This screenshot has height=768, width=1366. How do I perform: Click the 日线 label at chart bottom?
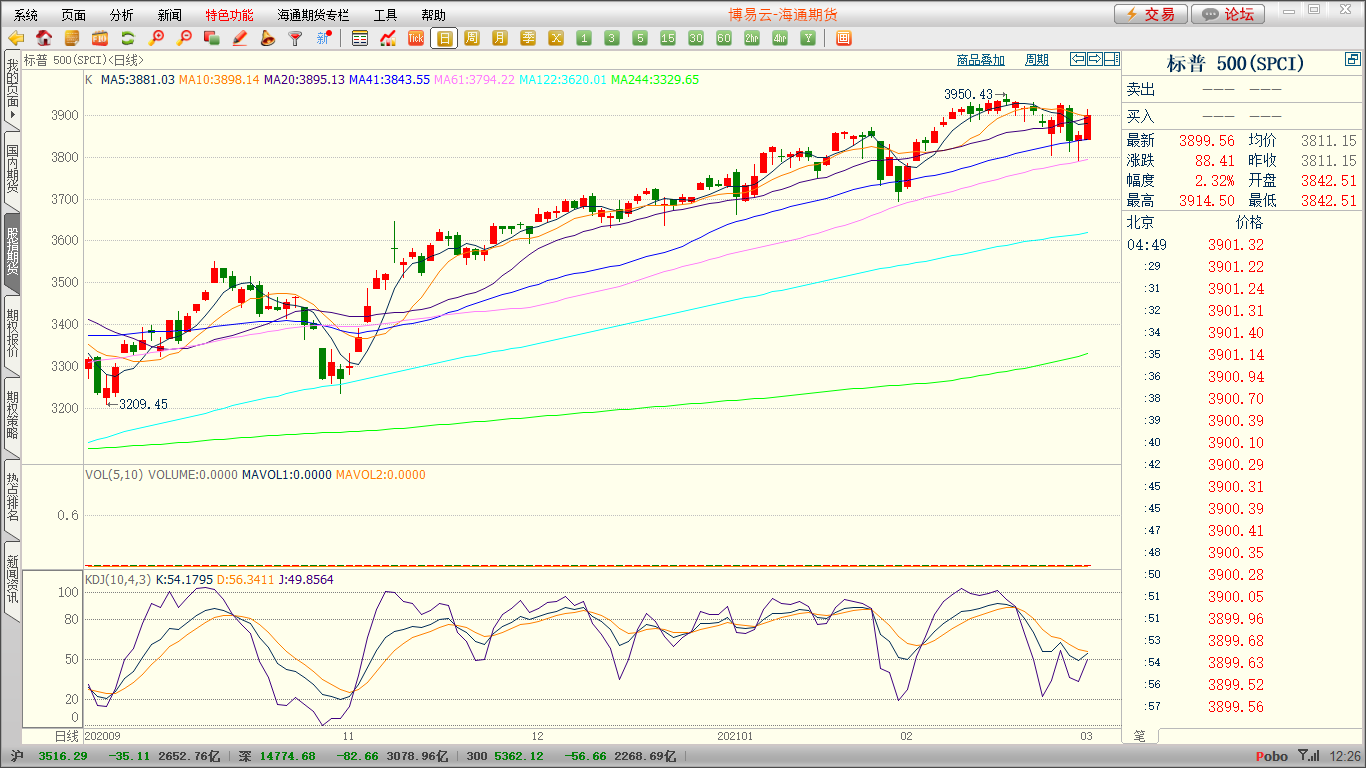(66, 736)
